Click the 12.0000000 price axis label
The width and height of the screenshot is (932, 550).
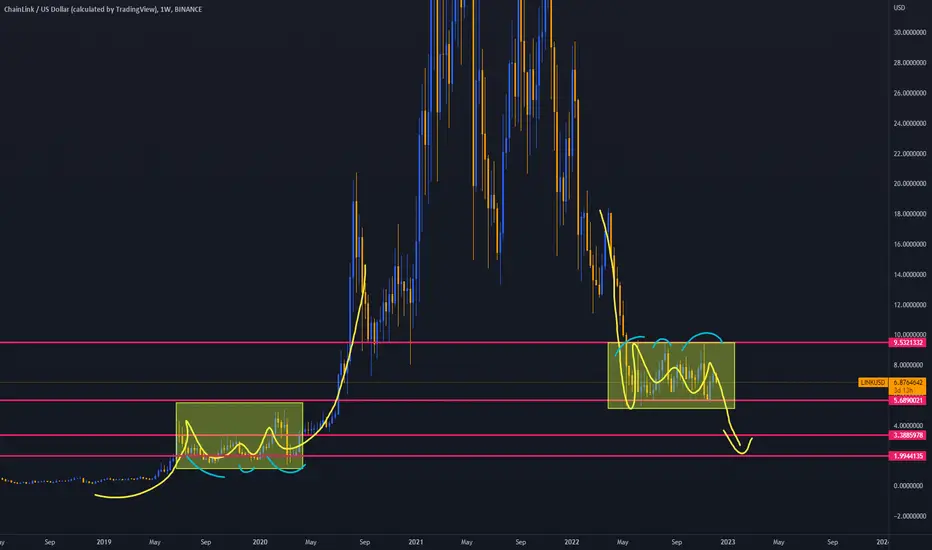coord(909,305)
